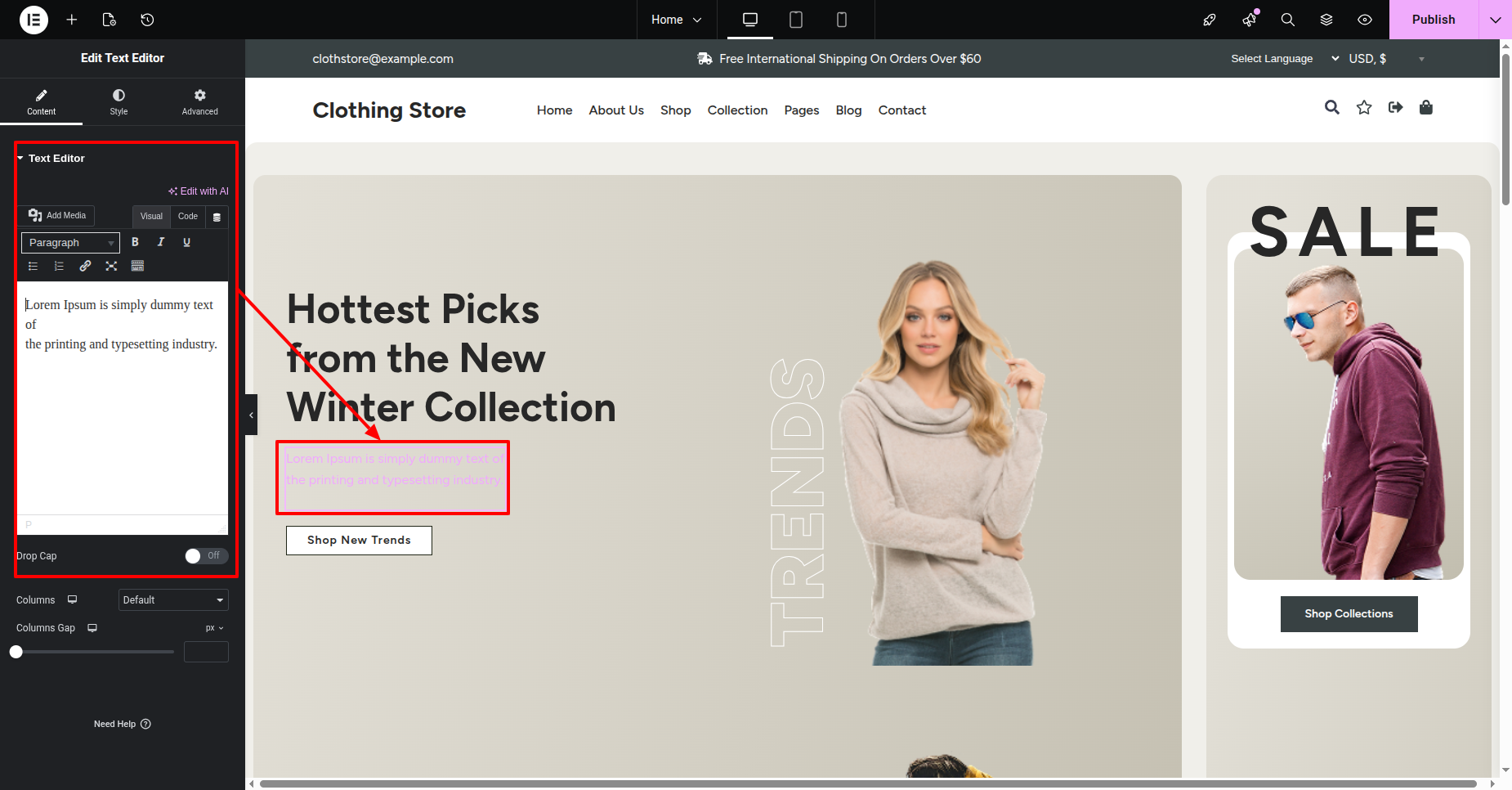Switch to mobile portrait view icon
This screenshot has height=790, width=1512.
click(841, 20)
